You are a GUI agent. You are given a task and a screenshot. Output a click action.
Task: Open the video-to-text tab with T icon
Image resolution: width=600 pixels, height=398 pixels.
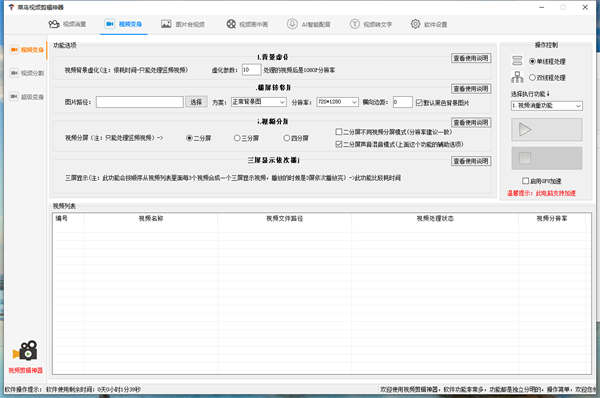coord(371,24)
